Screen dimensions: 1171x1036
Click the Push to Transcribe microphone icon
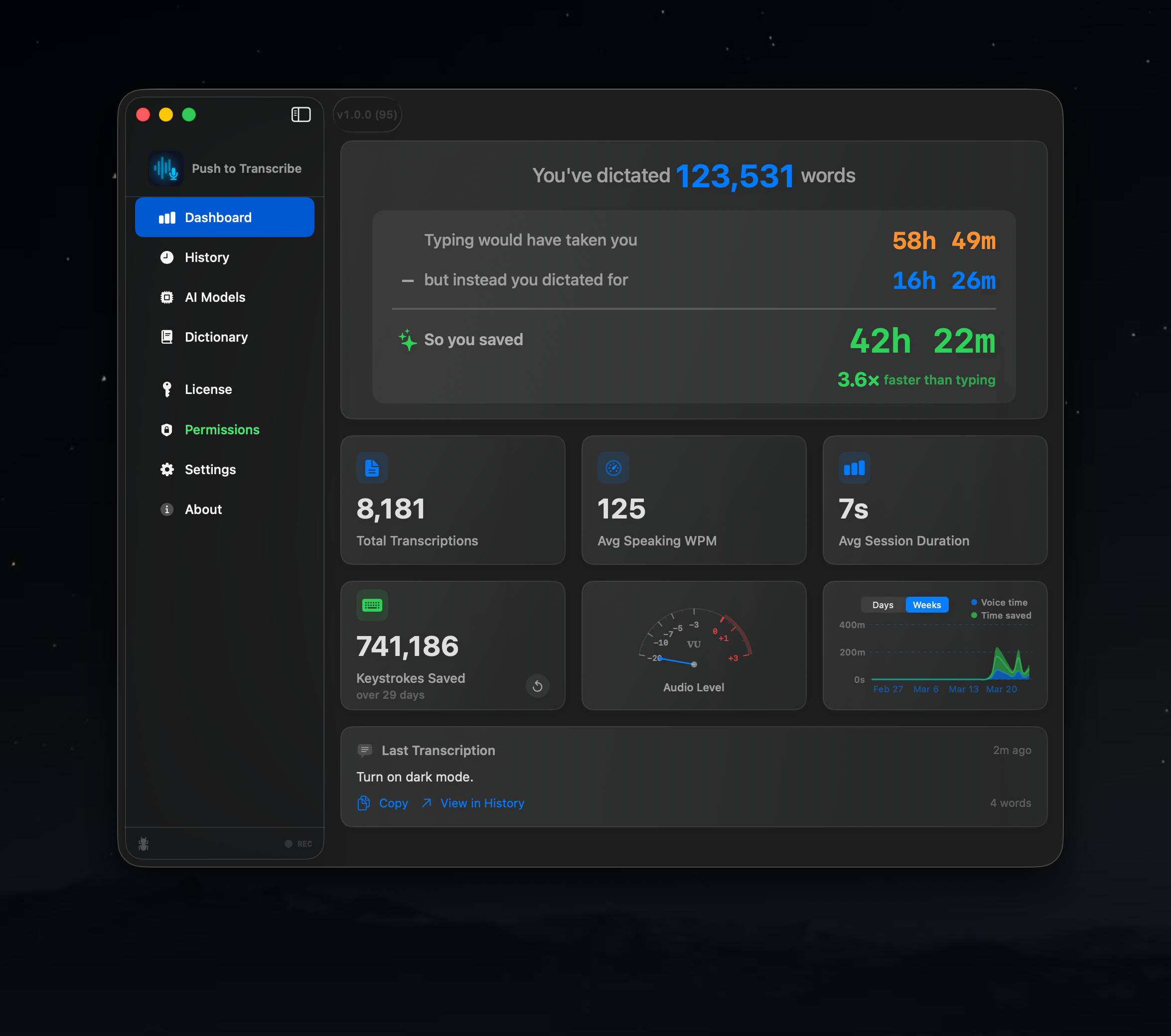pyautogui.click(x=166, y=168)
